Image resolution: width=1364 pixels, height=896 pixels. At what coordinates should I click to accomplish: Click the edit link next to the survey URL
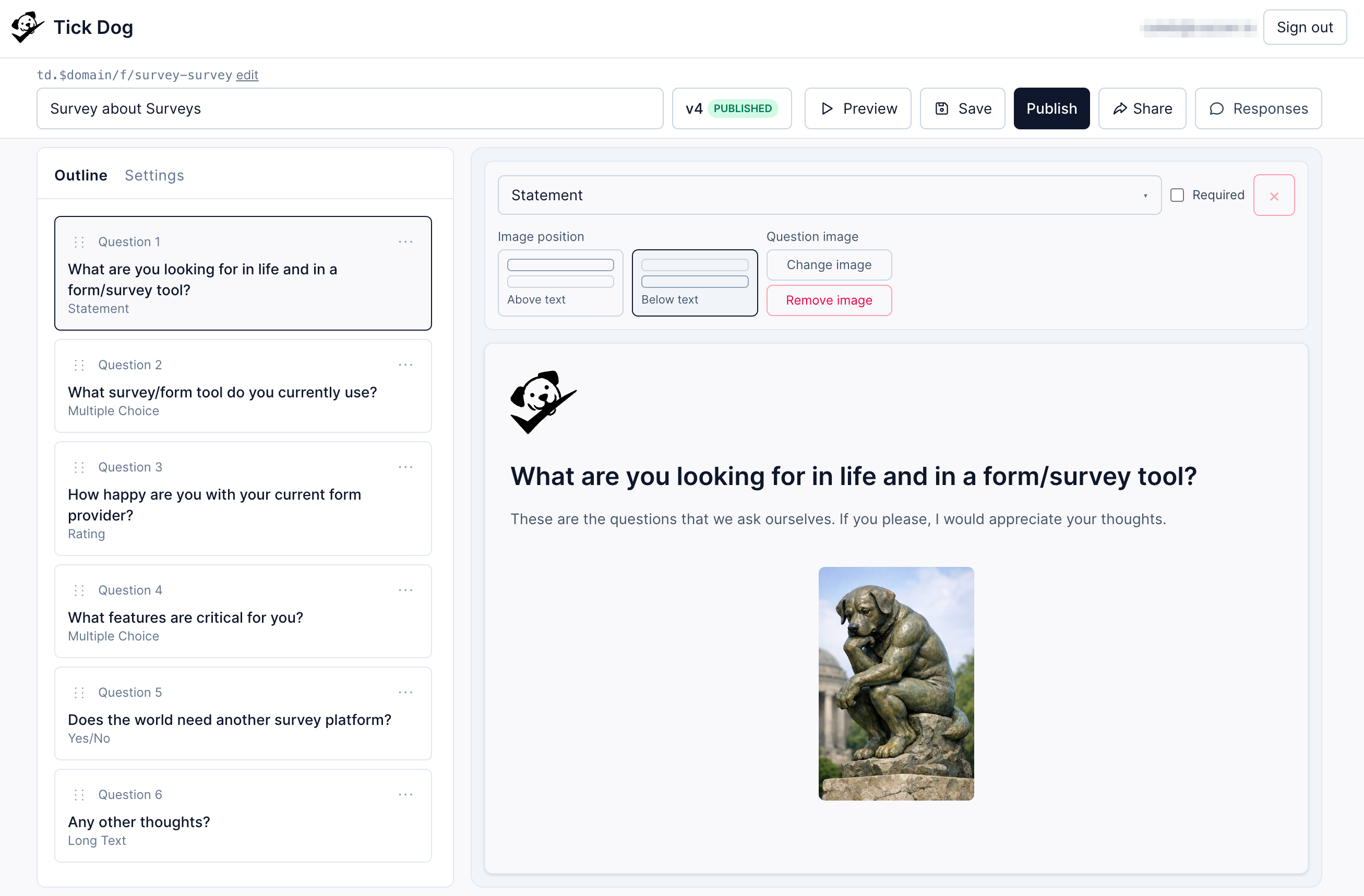click(x=246, y=75)
